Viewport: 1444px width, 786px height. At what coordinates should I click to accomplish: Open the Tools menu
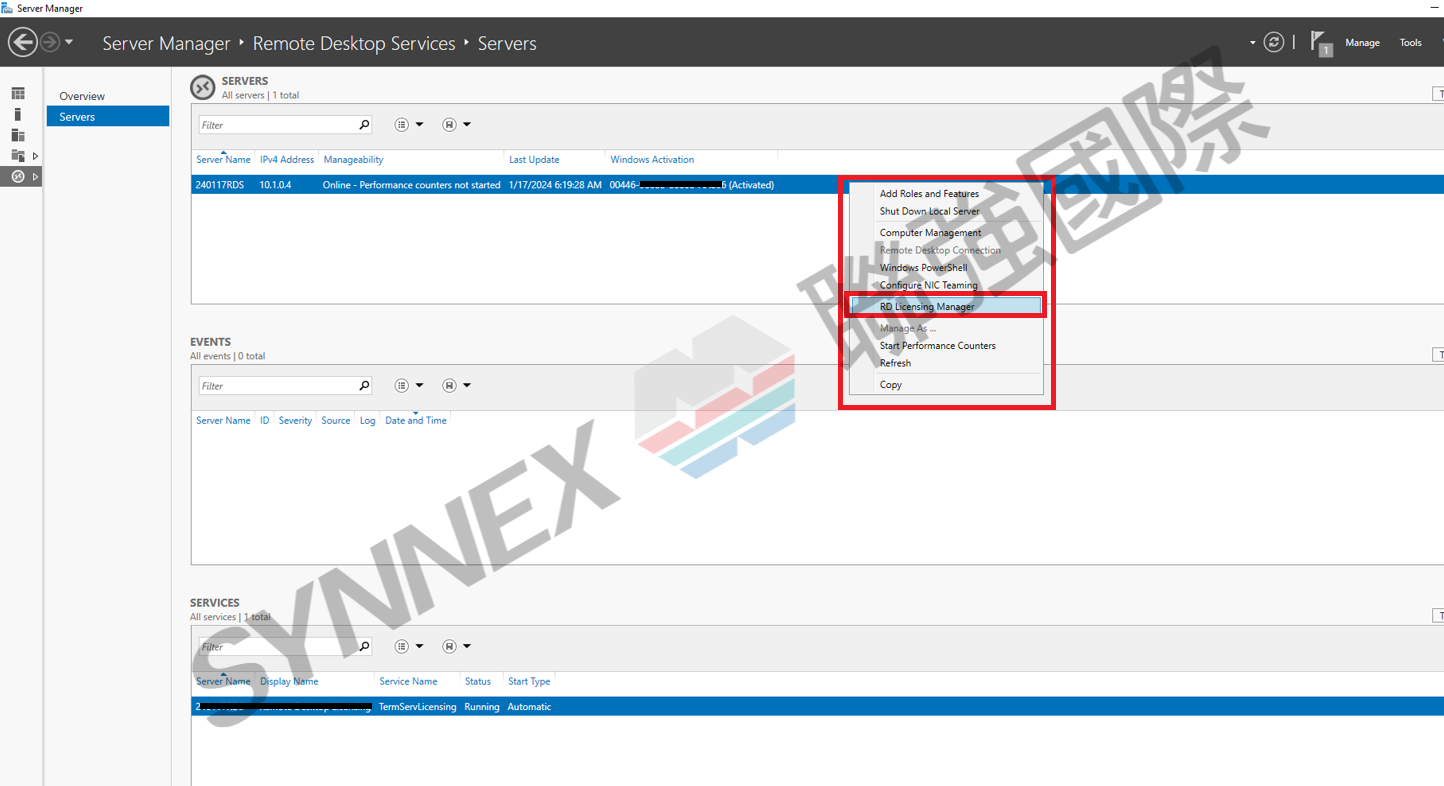click(x=1410, y=43)
